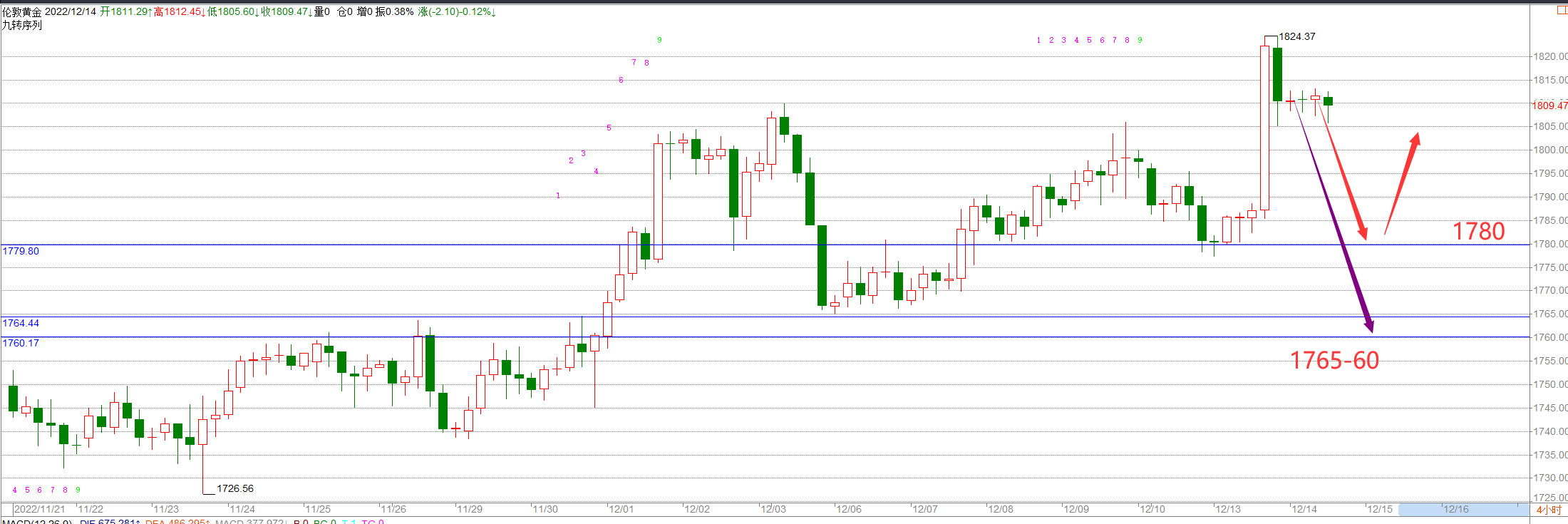The width and height of the screenshot is (1568, 524).
Task: Click the 12/08 date axis label
Action: point(1000,509)
